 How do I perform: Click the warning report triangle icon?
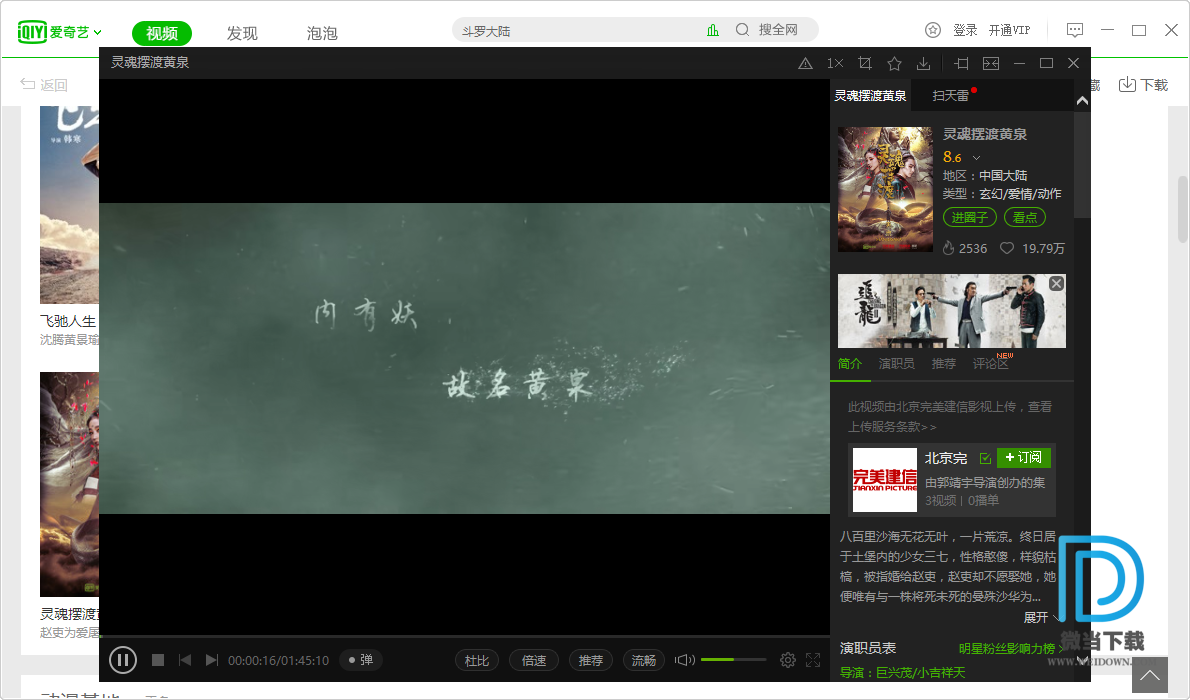point(805,64)
